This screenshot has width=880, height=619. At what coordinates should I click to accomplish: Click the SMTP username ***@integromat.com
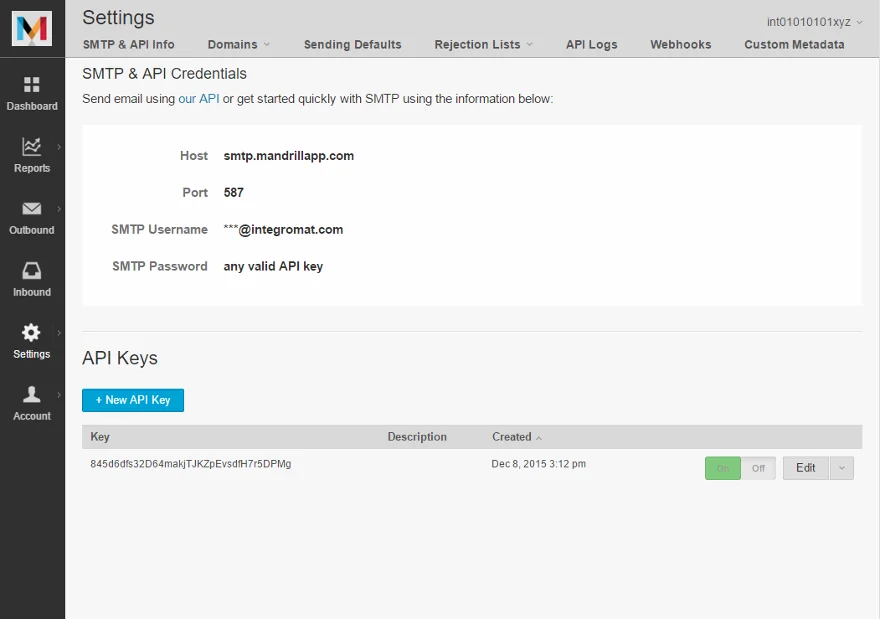[283, 230]
